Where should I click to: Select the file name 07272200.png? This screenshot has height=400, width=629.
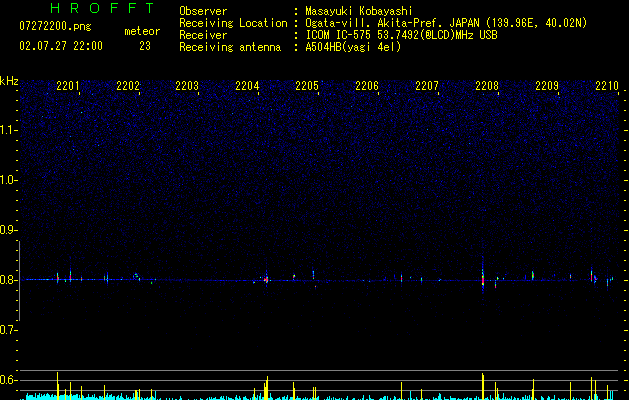tap(55, 27)
